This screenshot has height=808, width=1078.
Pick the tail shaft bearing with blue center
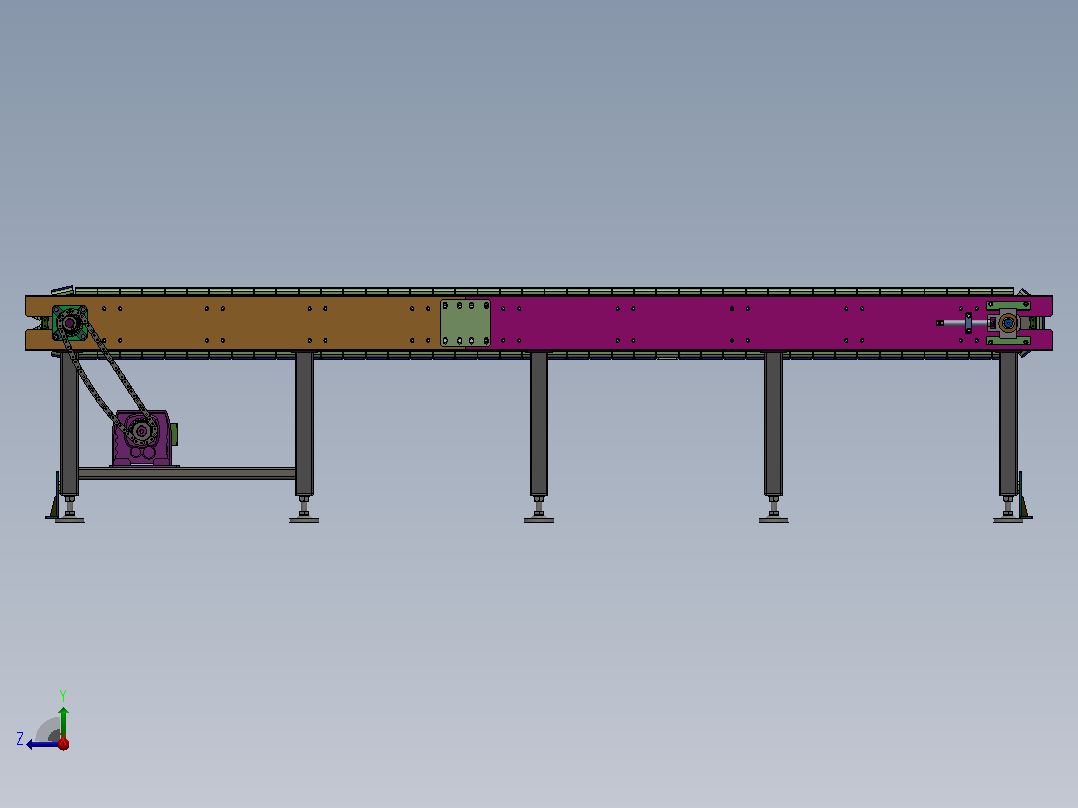tap(1008, 323)
